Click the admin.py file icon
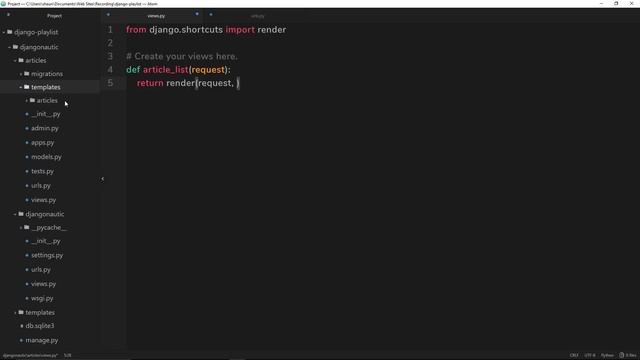Viewport: 640px width, 360px height. pyautogui.click(x=27, y=128)
